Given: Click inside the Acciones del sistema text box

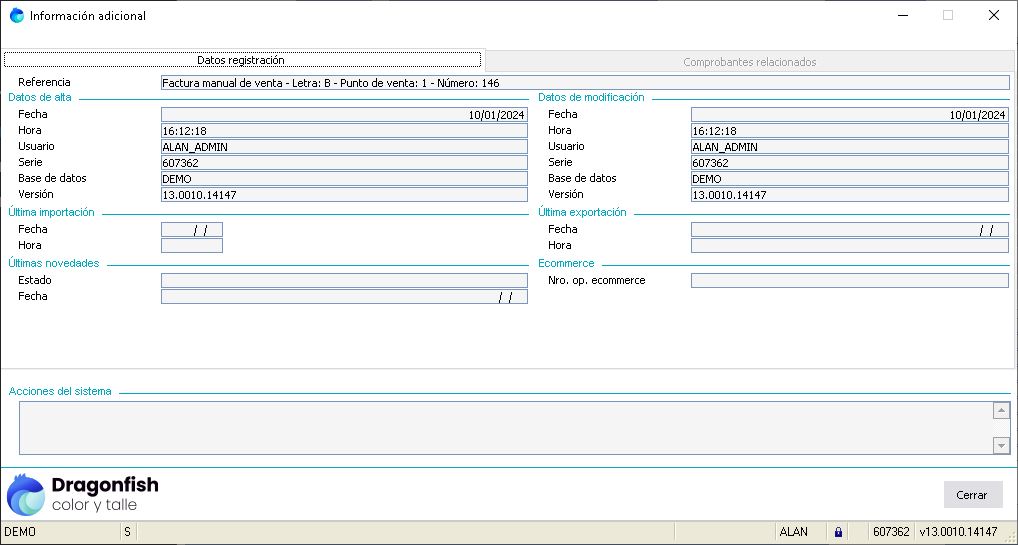Looking at the screenshot, I should (505, 428).
